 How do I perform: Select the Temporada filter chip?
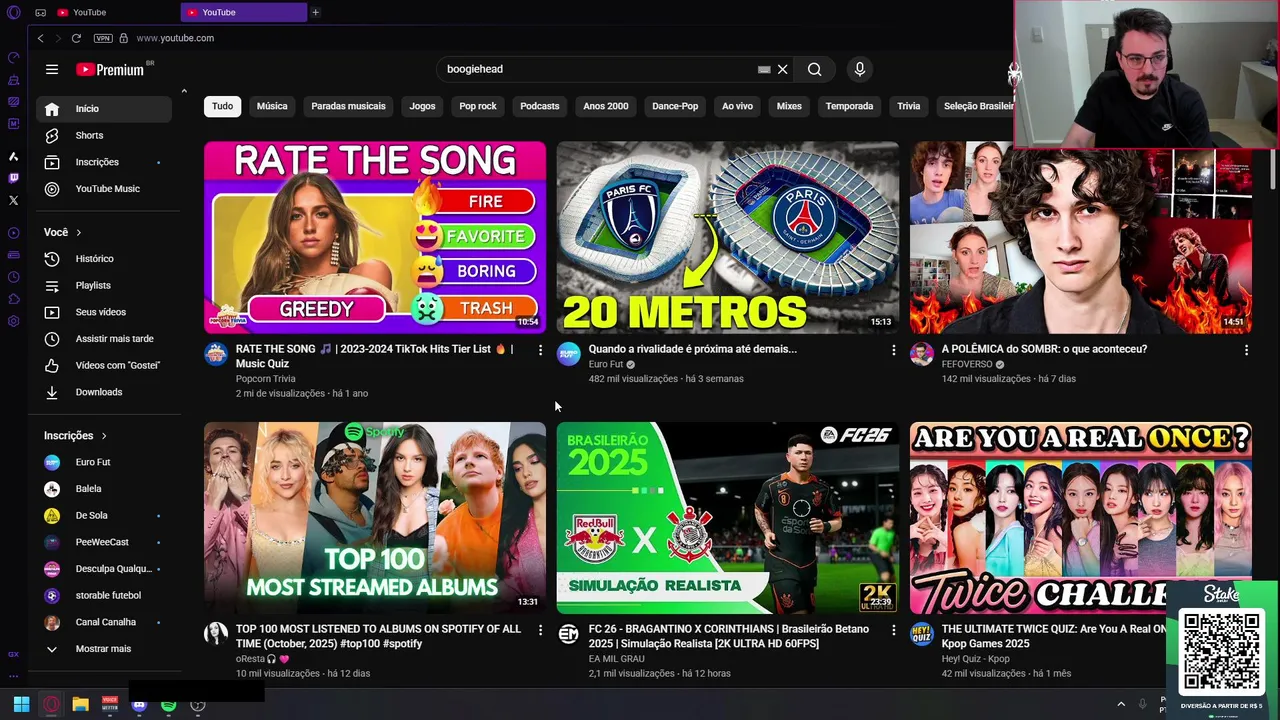[849, 106]
